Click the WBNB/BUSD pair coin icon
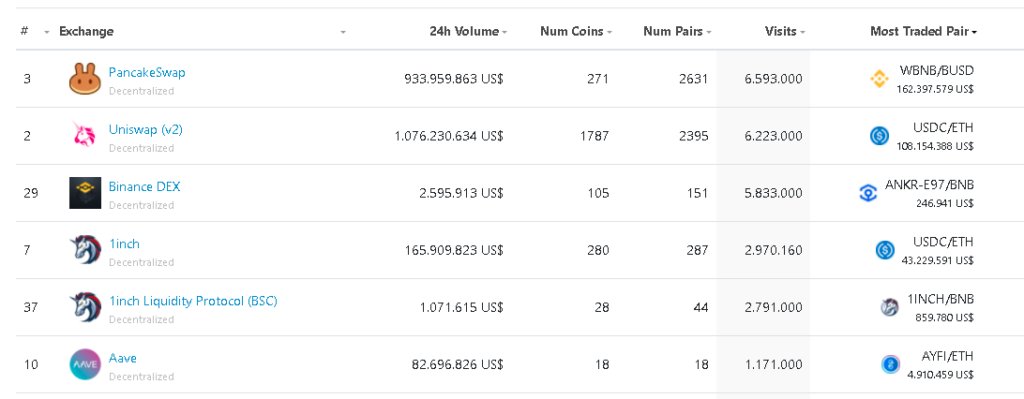 (x=880, y=79)
